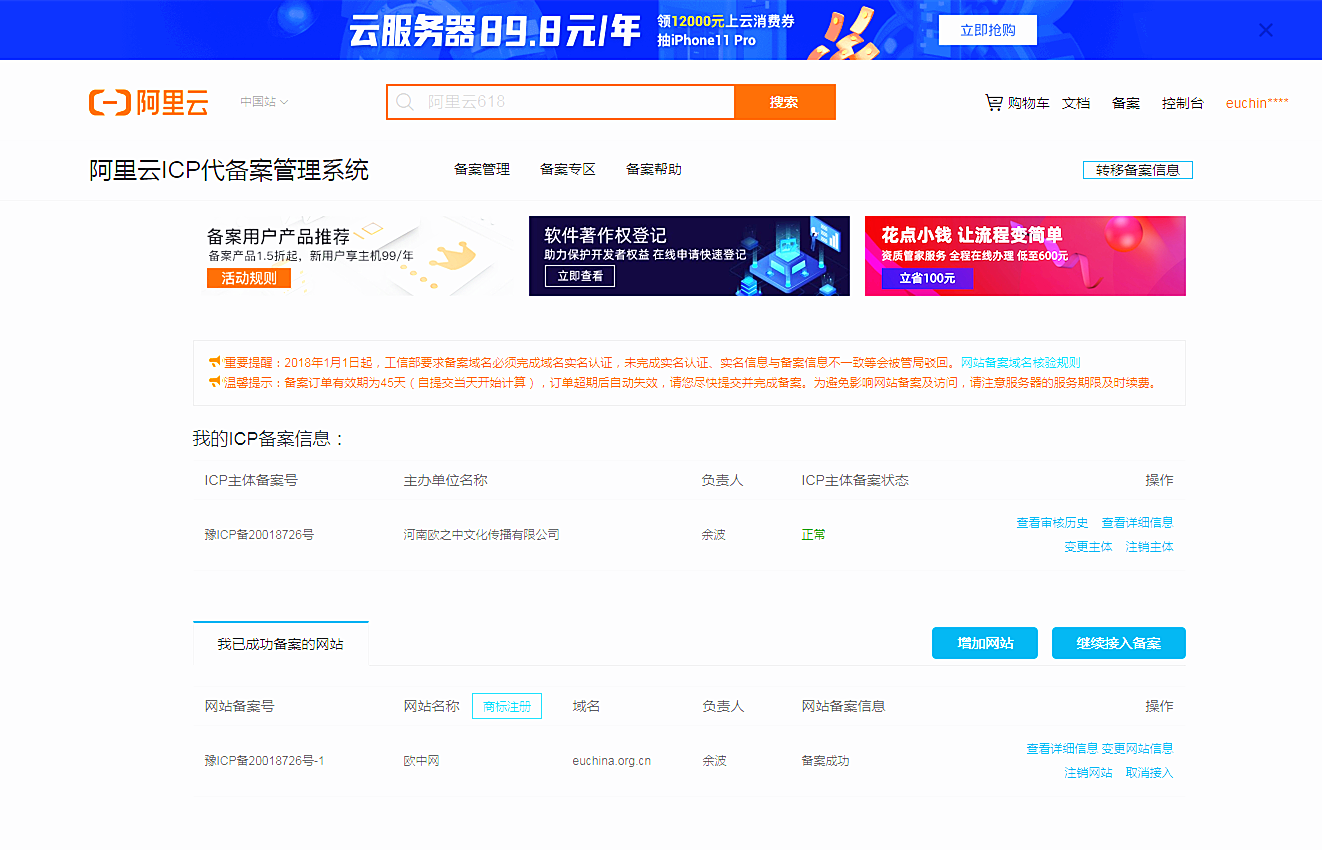Screen dimensions: 1322x850
Task: Select the 我已成功备案的网站 tab
Action: click(281, 644)
